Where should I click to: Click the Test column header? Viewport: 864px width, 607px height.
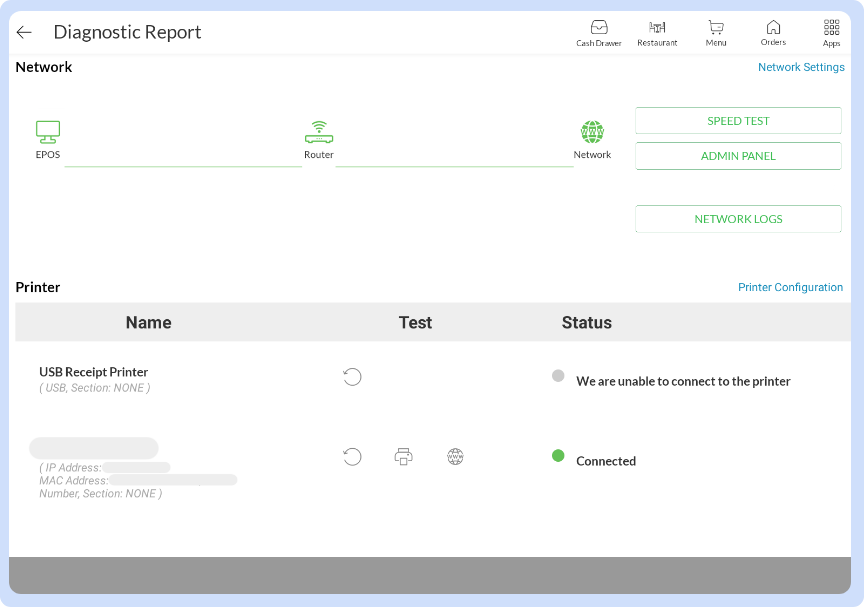(x=415, y=322)
